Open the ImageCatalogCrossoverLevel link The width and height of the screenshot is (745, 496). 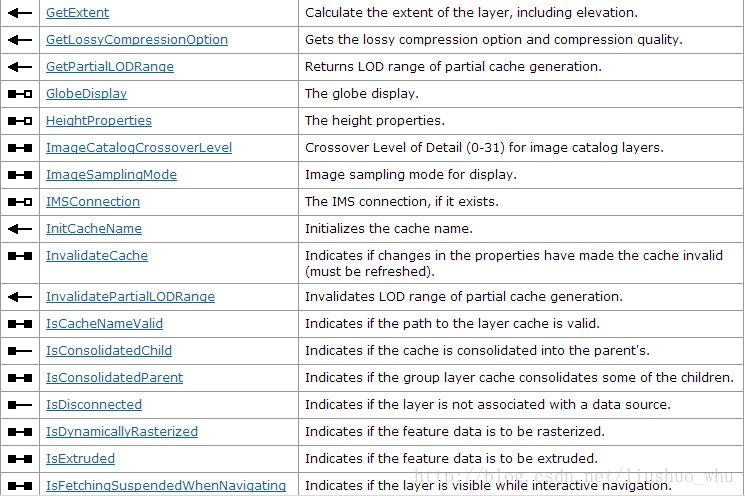(139, 148)
